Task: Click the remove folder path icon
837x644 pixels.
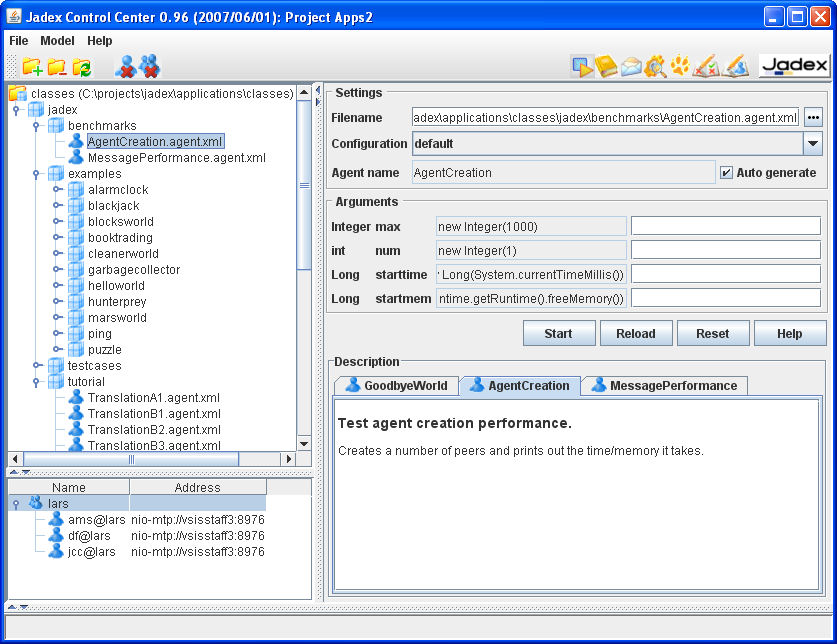Action: tap(57, 67)
